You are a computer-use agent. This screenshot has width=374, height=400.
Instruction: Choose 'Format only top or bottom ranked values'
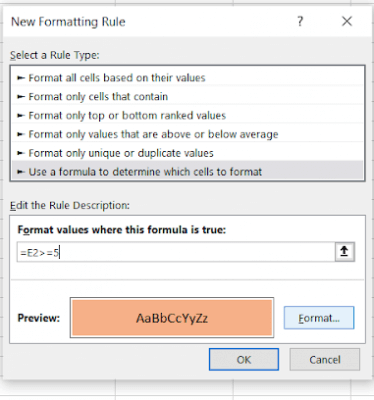(187, 115)
